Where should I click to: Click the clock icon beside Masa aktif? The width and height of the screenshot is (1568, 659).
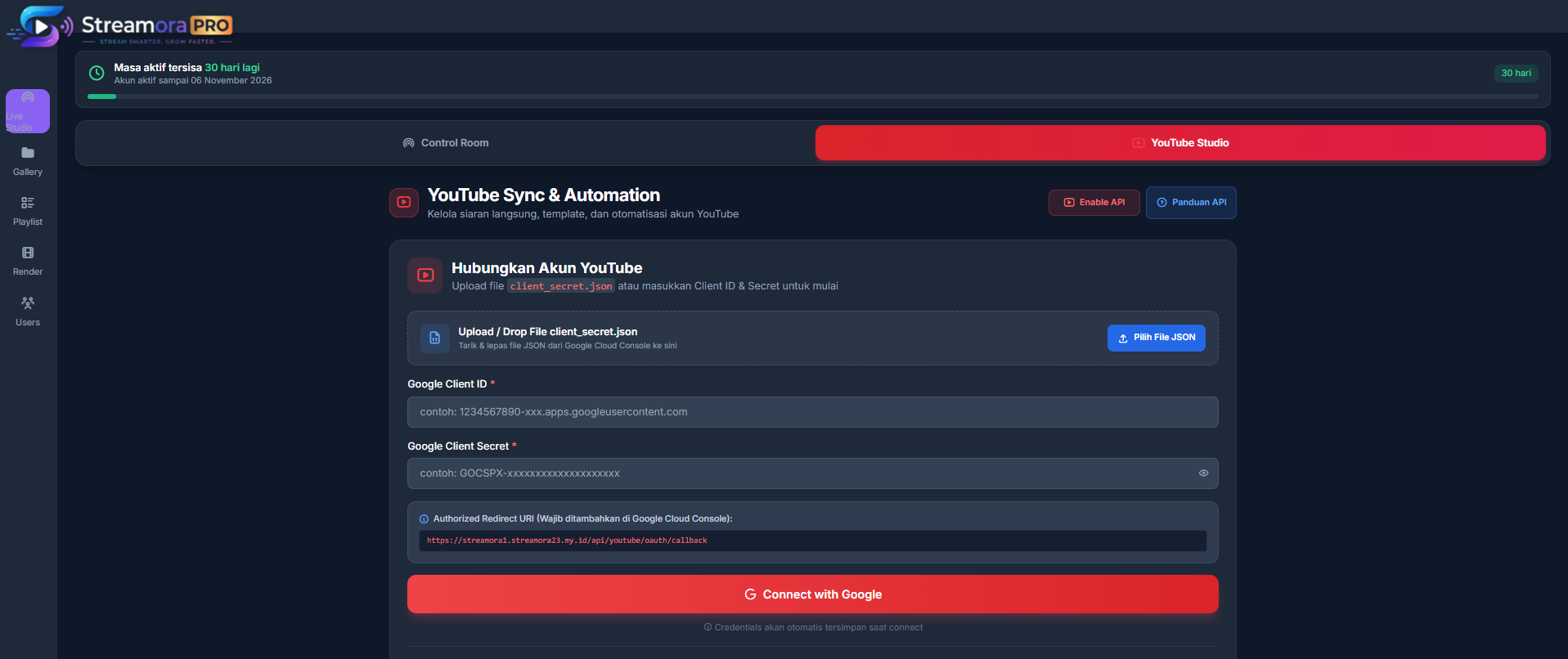97,74
